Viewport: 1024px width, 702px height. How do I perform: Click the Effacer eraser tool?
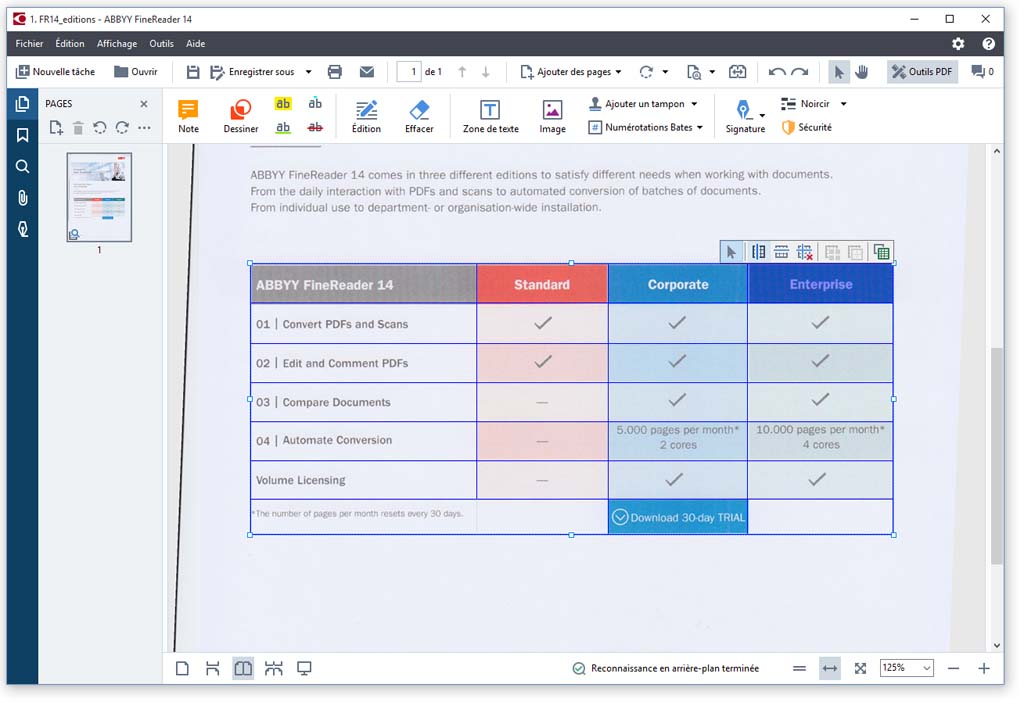[x=419, y=116]
